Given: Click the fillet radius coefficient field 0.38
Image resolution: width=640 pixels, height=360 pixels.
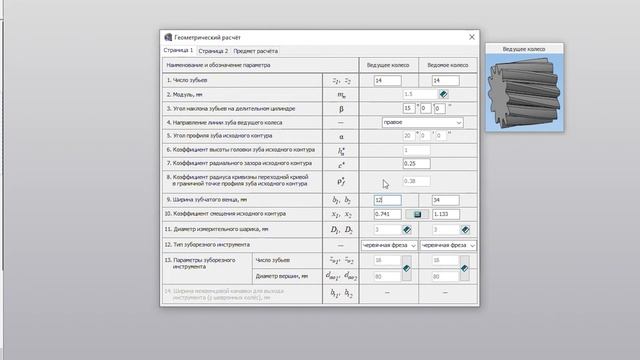Looking at the screenshot, I should click(x=416, y=181).
